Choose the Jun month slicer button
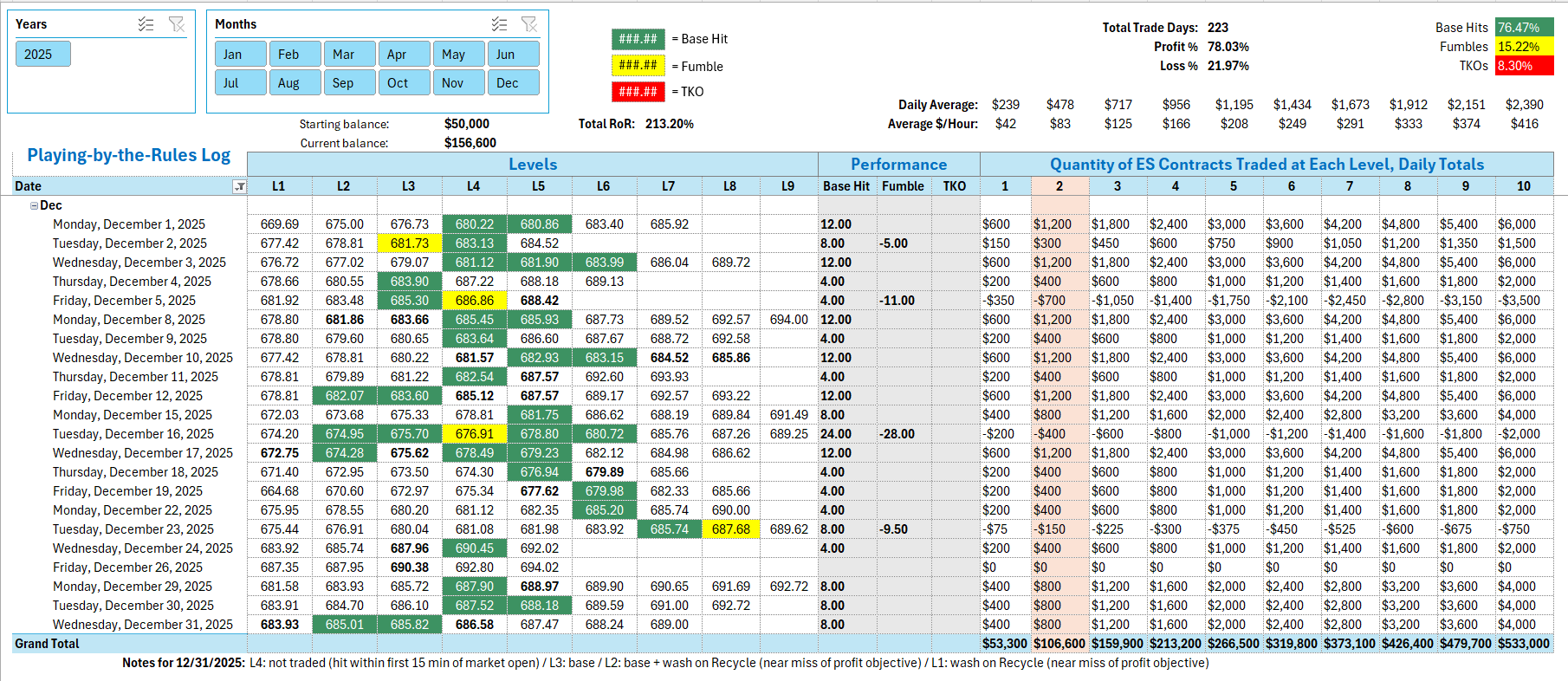Screen dimensions: 1568x681 pyautogui.click(x=513, y=54)
